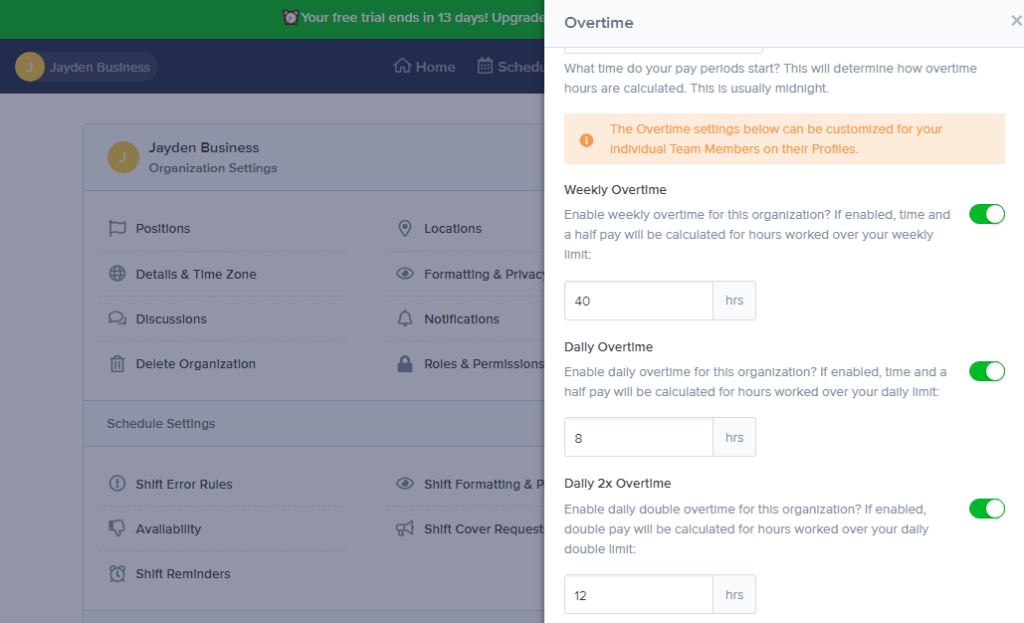This screenshot has width=1024, height=623.
Task: Close the Overtime panel
Action: [1016, 20]
